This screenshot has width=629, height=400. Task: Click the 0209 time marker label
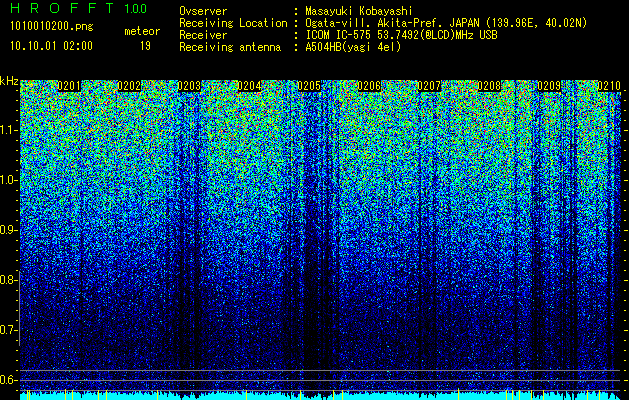tap(549, 86)
